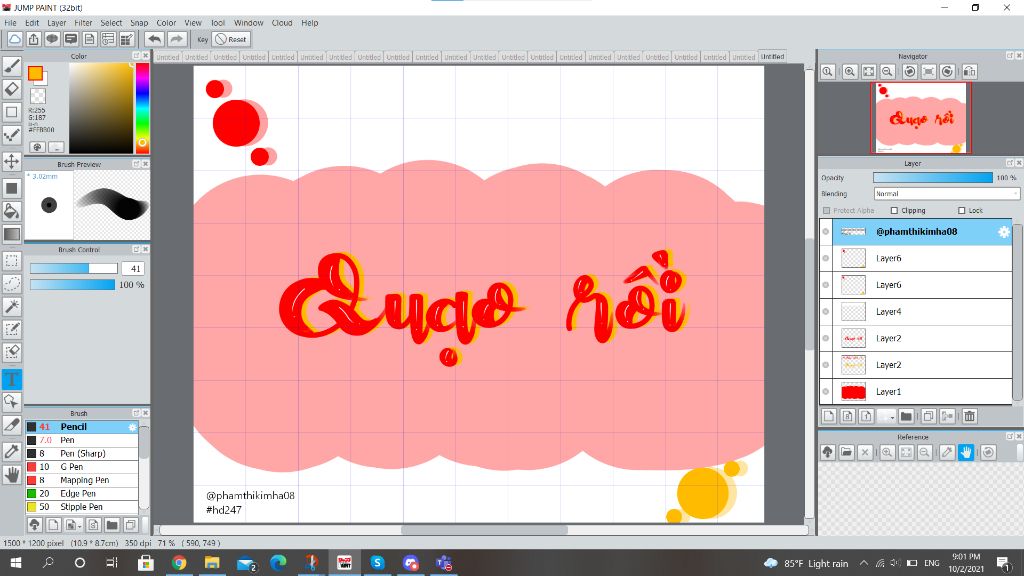
Task: Click Navigator flip view icon
Action: click(x=969, y=71)
